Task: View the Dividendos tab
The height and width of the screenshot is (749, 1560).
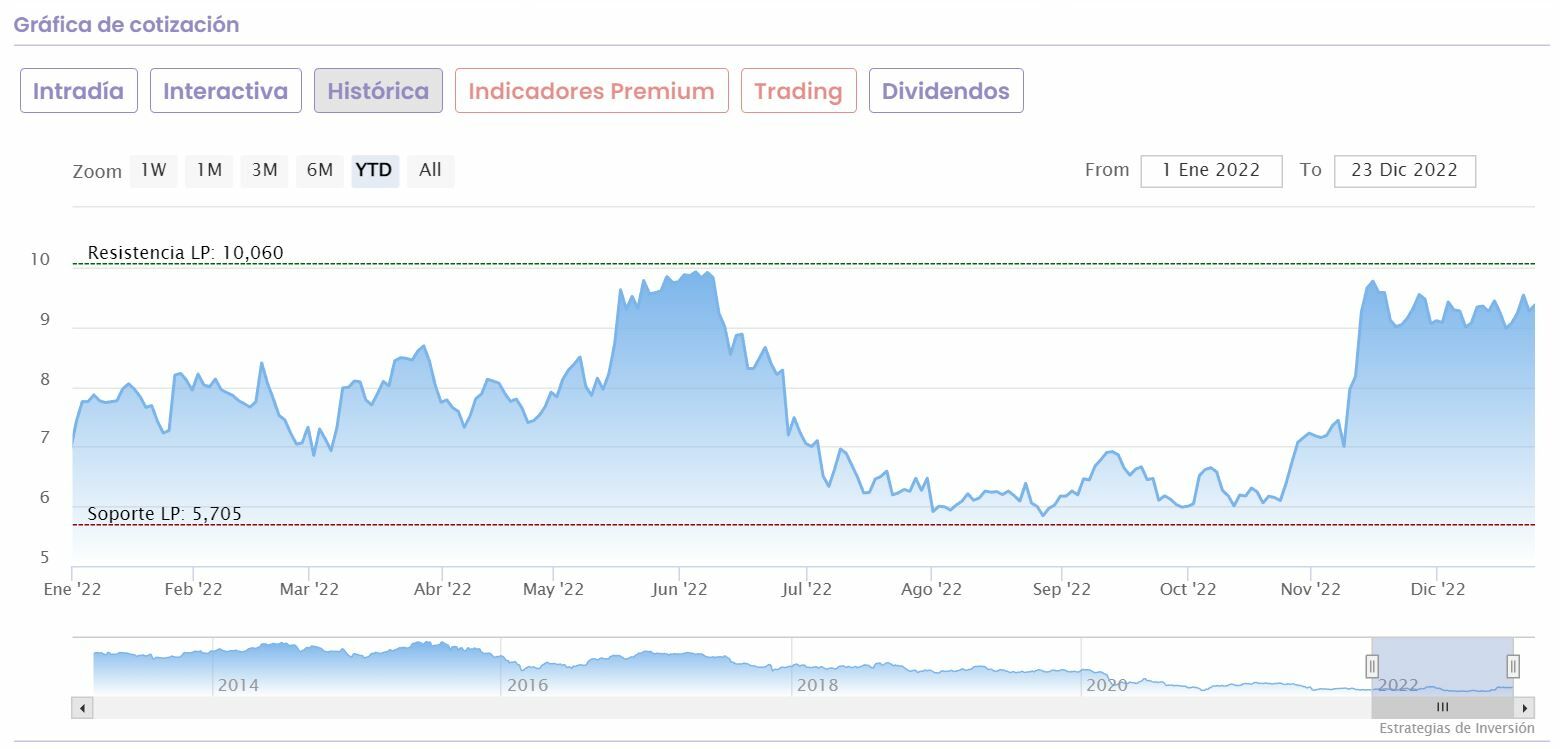Action: click(x=945, y=91)
